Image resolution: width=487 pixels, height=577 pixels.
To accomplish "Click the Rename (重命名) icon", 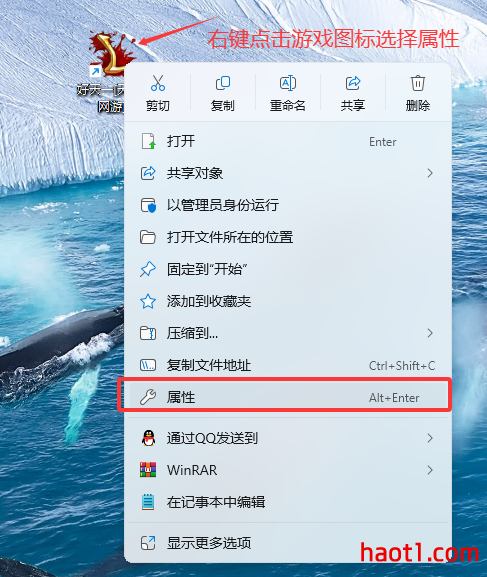I will click(287, 83).
